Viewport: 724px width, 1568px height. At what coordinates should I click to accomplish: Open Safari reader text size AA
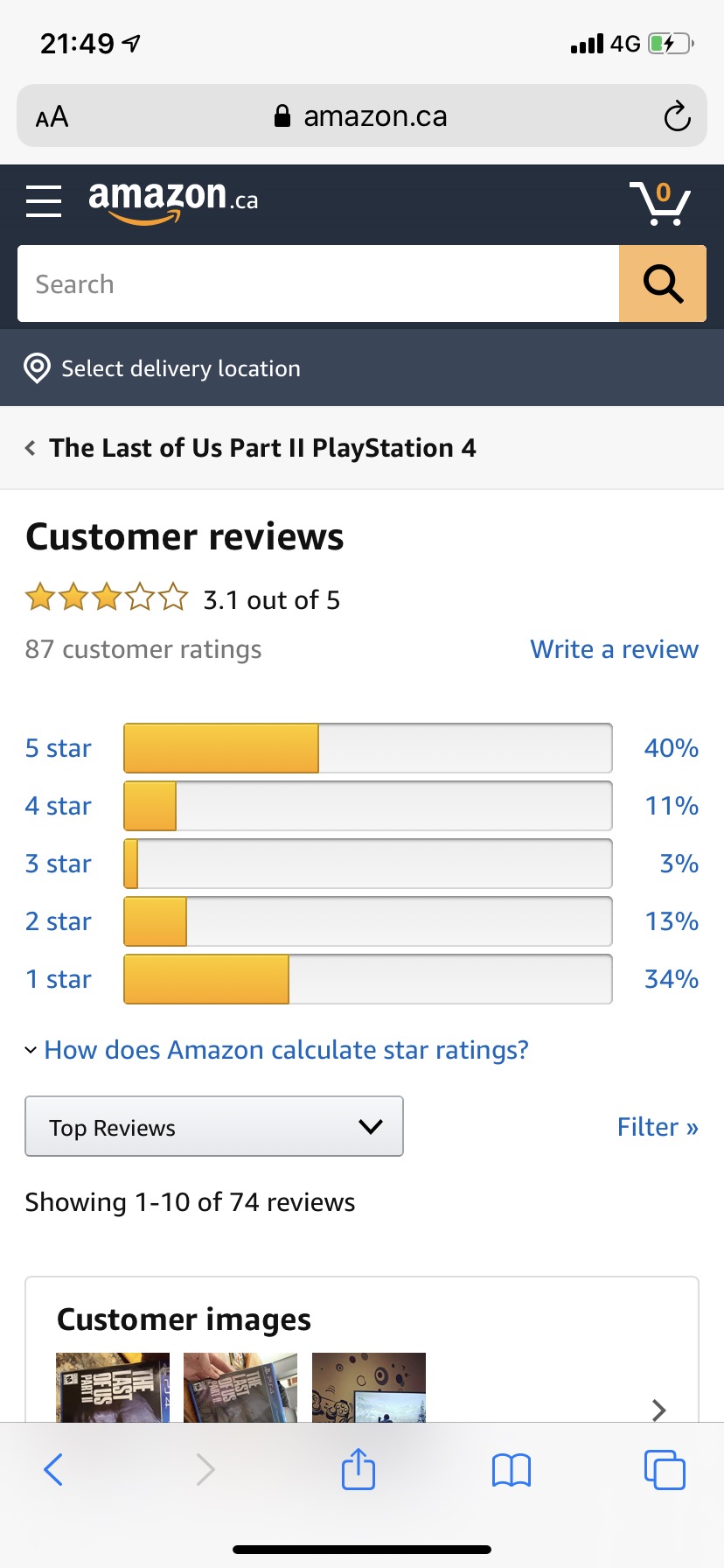[x=52, y=116]
